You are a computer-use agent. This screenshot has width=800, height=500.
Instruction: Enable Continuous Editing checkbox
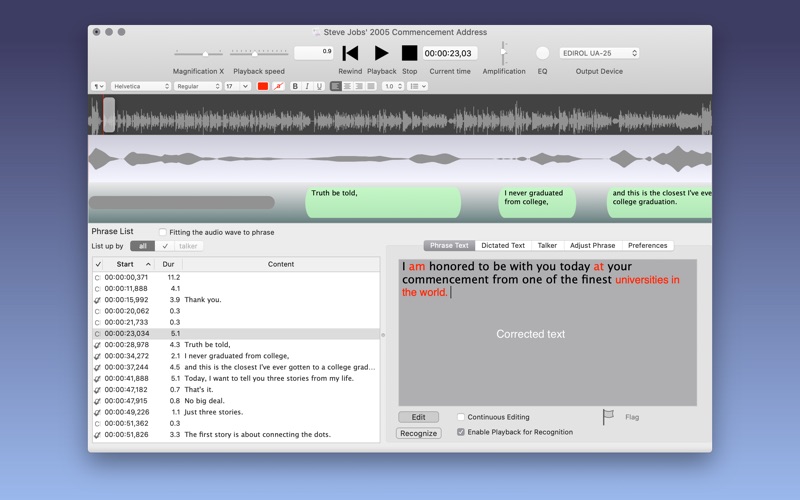[461, 417]
